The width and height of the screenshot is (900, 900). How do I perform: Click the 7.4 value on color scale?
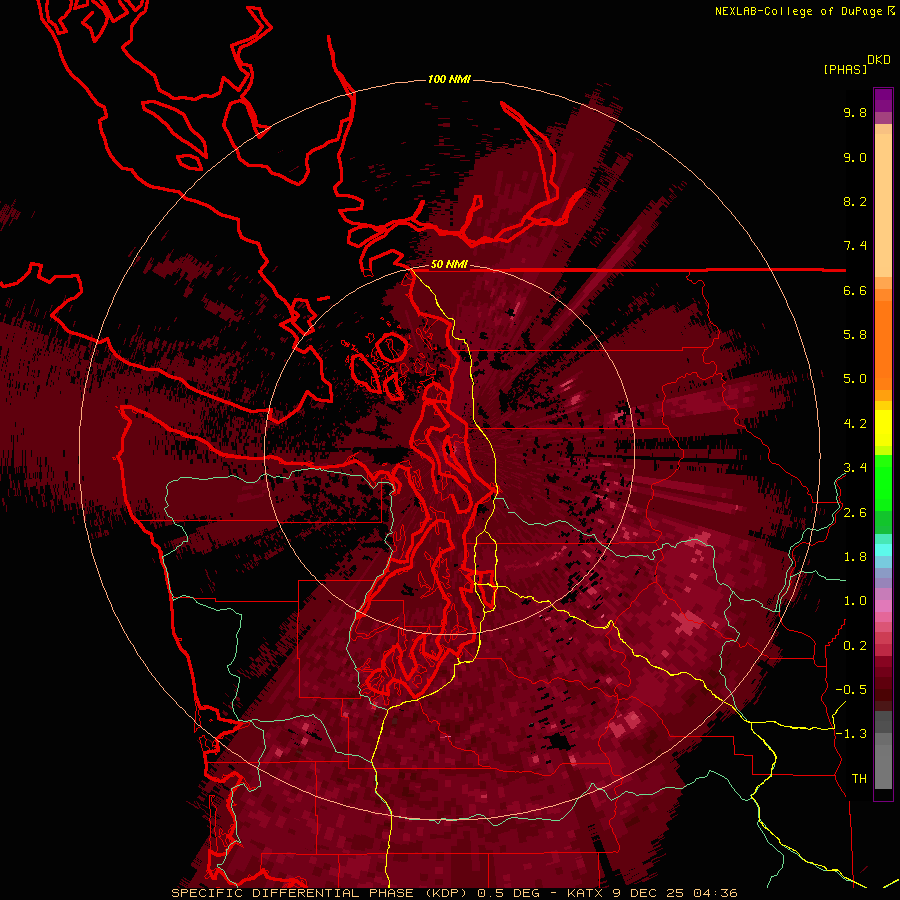coord(855,246)
